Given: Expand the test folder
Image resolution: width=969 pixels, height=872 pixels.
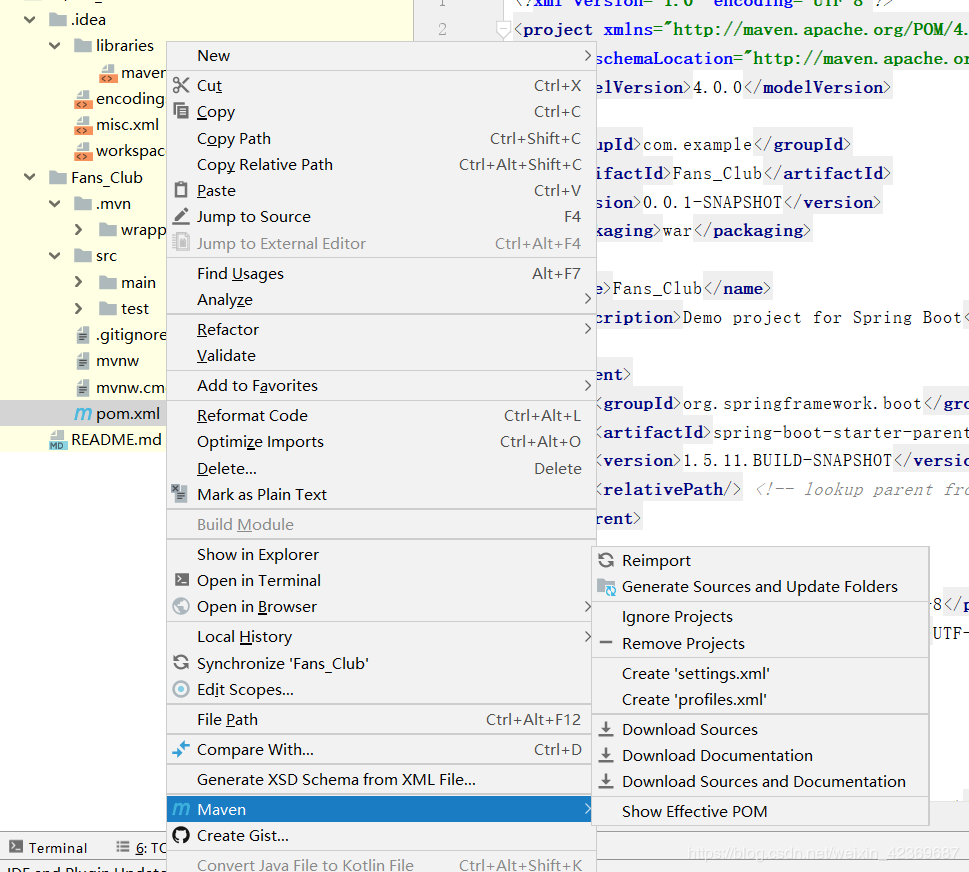Looking at the screenshot, I should pos(78,308).
